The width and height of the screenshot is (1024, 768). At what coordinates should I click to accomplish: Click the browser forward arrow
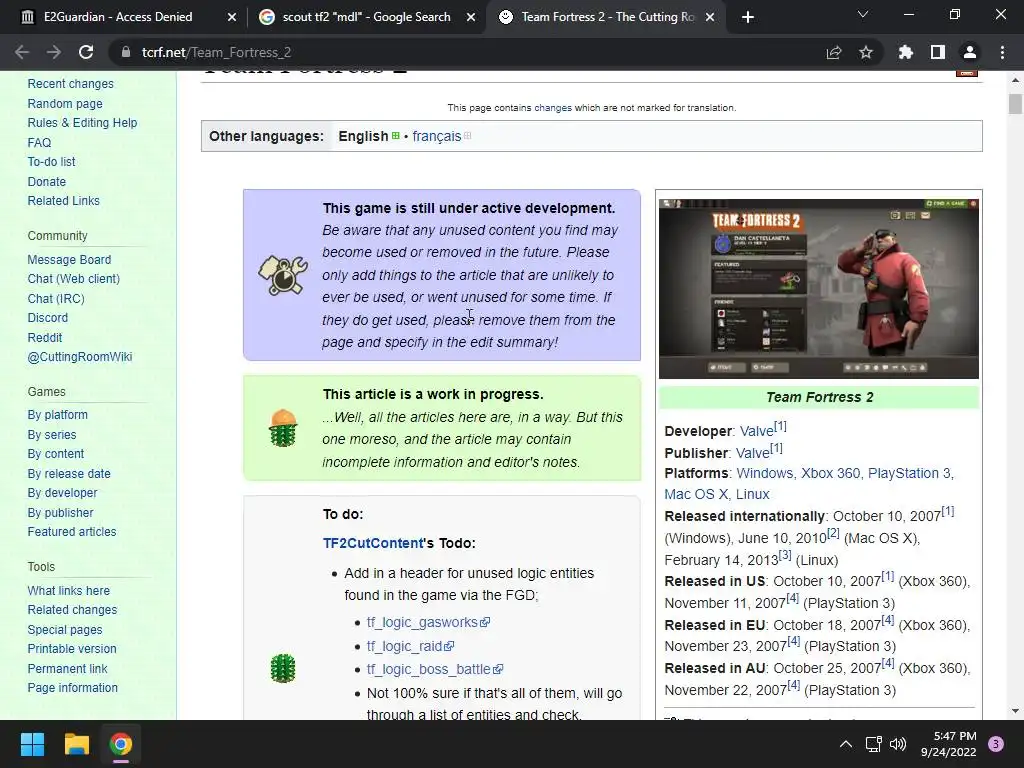click(x=54, y=52)
